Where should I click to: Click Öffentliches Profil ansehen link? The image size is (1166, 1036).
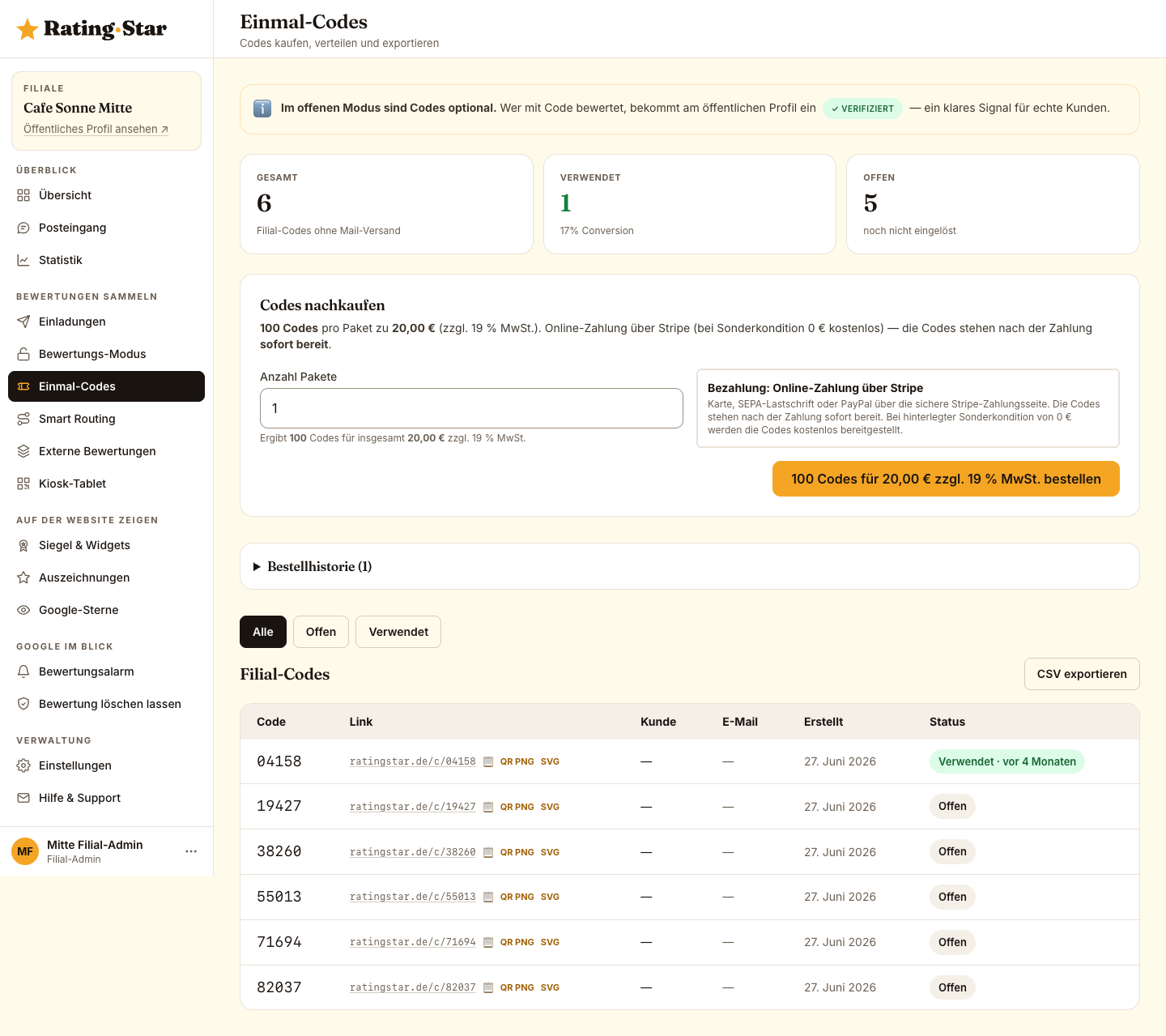click(x=96, y=129)
